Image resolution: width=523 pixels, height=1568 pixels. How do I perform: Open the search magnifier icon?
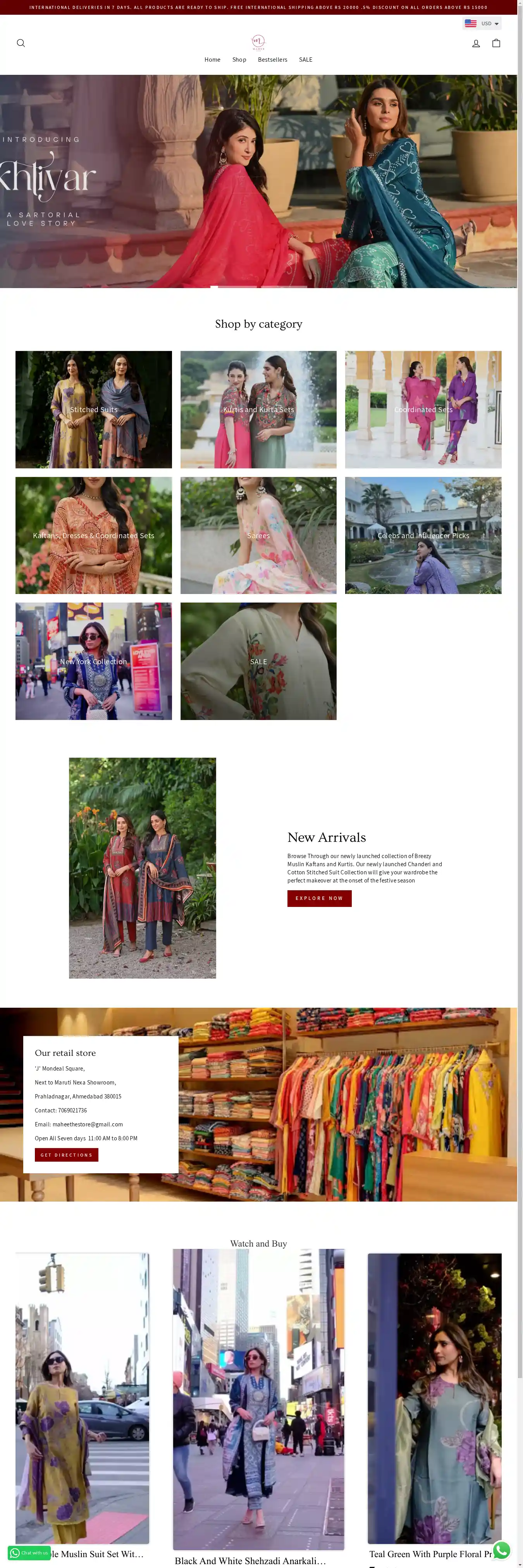[21, 43]
